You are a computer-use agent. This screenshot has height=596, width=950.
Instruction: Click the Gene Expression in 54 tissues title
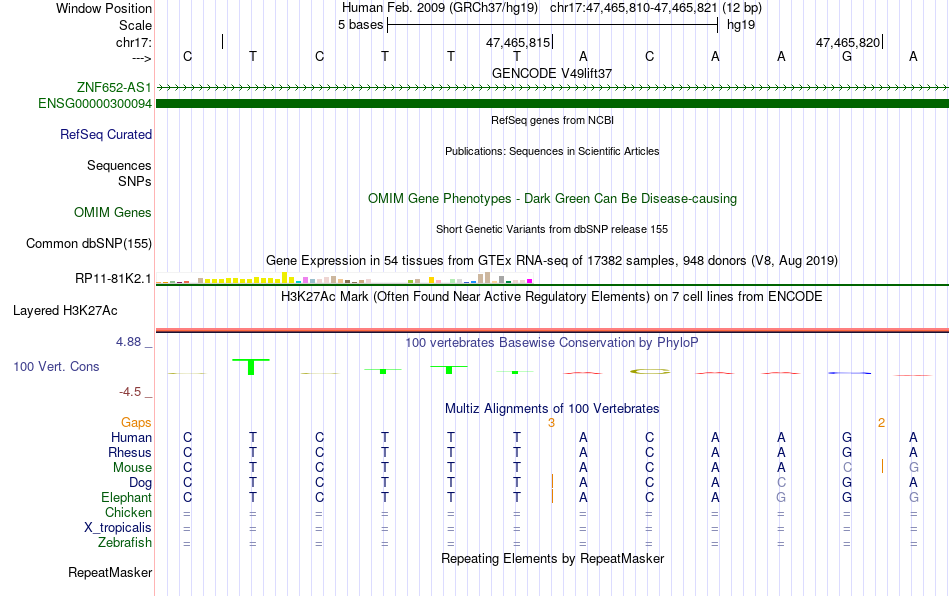[552, 260]
